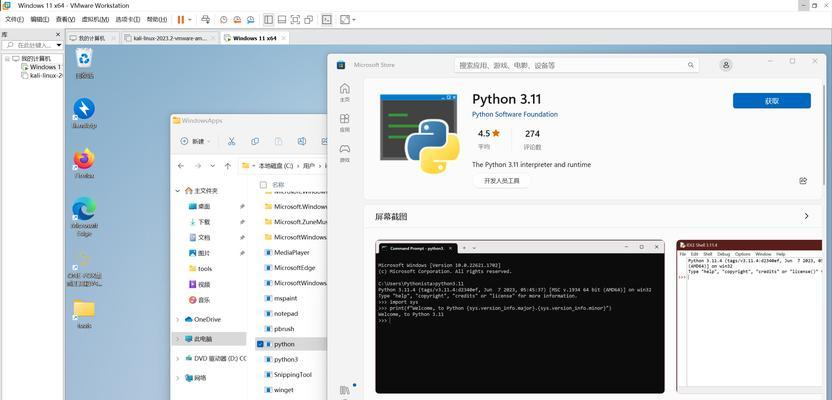Open the 选项卡(T) menu

click(128, 20)
